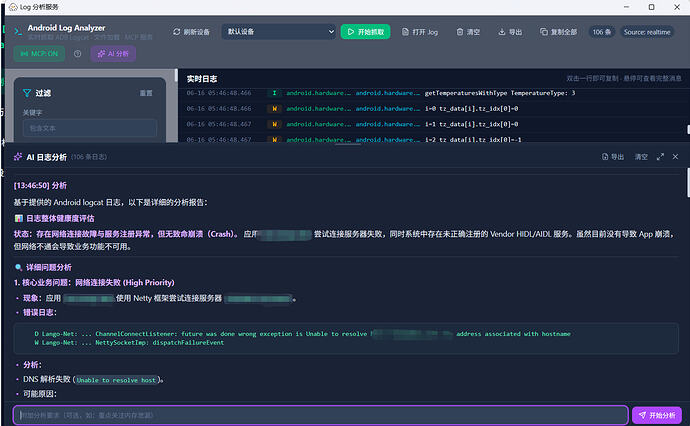Maximize the Log 分析服务 window
This screenshot has width=690, height=426.
[x=651, y=7]
